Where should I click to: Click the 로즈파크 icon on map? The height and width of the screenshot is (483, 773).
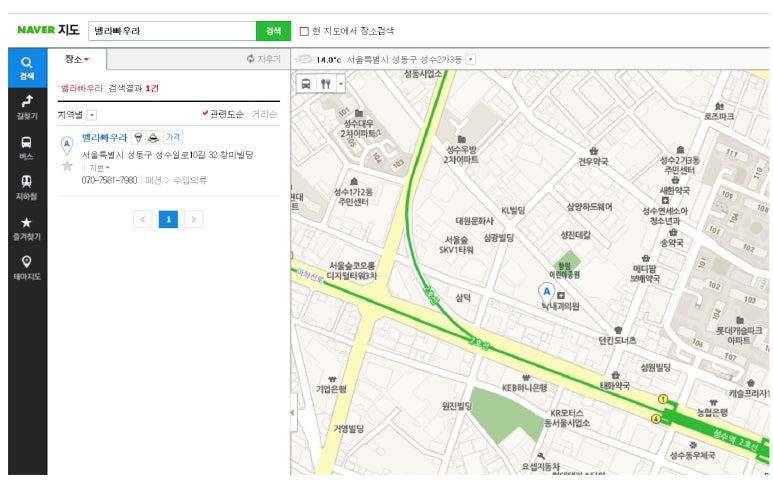click(719, 106)
